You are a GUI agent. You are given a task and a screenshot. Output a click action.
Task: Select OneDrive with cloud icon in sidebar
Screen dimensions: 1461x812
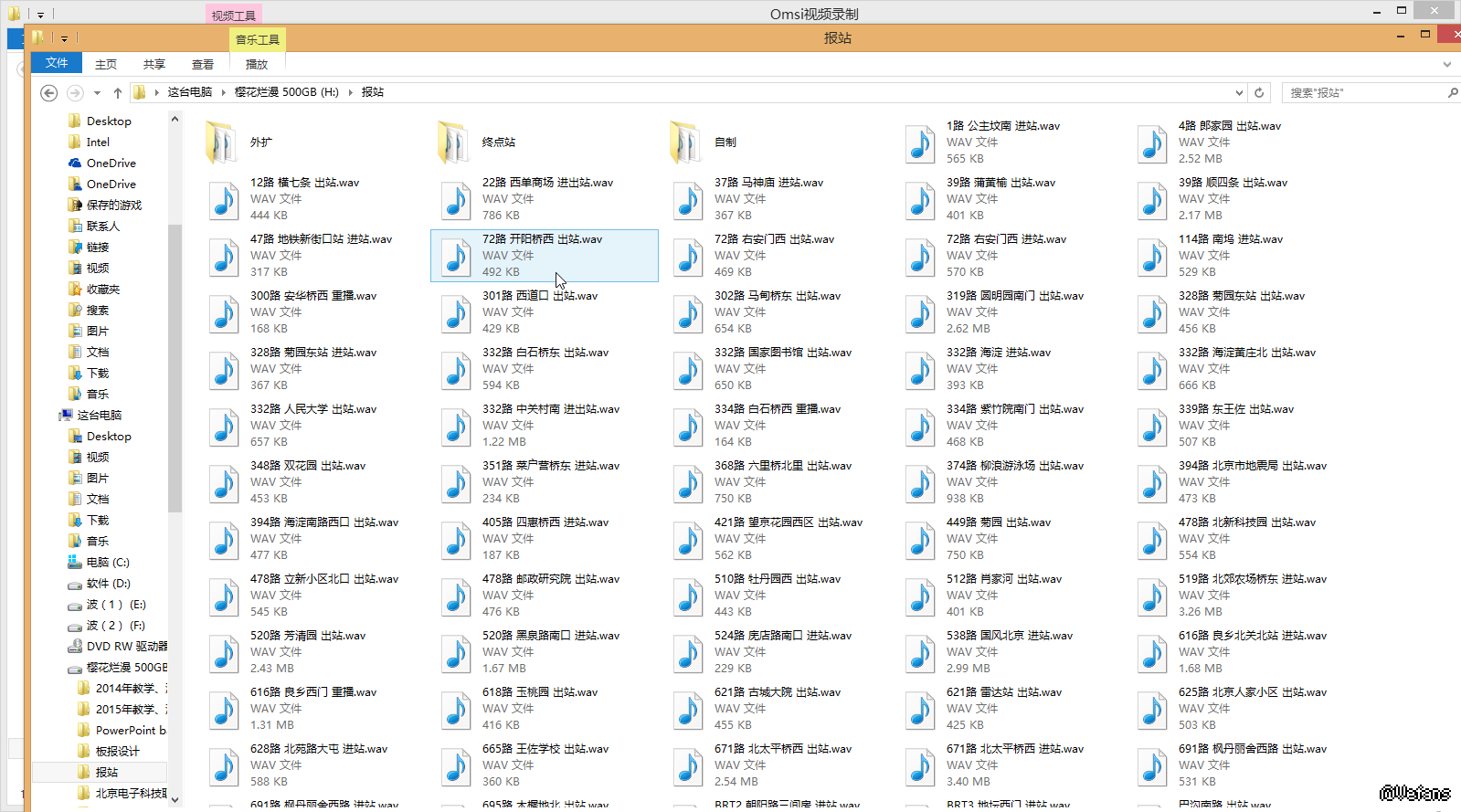coord(111,163)
